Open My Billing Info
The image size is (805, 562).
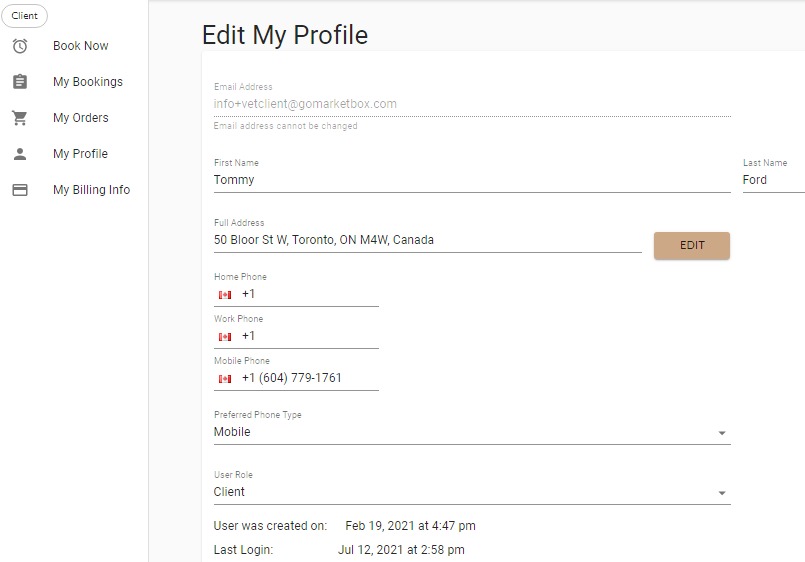coord(91,189)
